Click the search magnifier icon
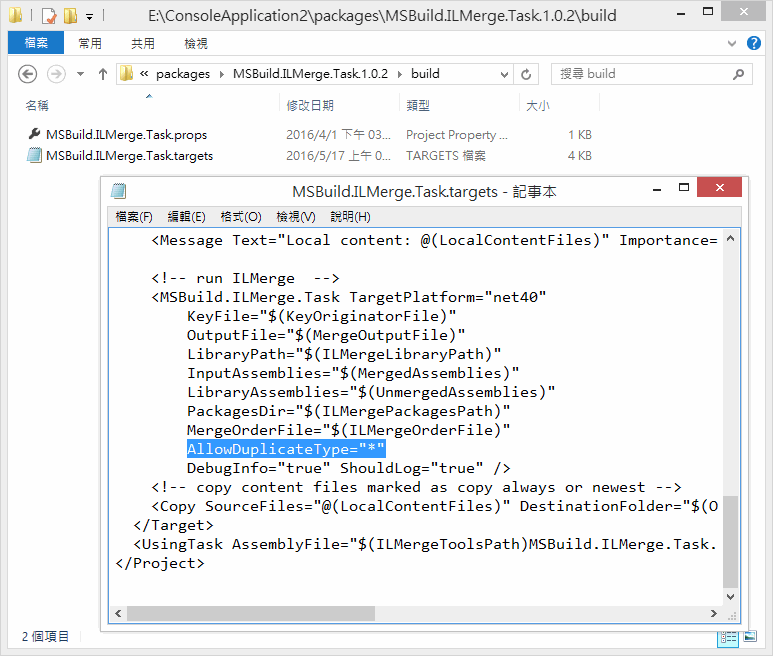Viewport: 773px width, 656px height. coord(738,74)
